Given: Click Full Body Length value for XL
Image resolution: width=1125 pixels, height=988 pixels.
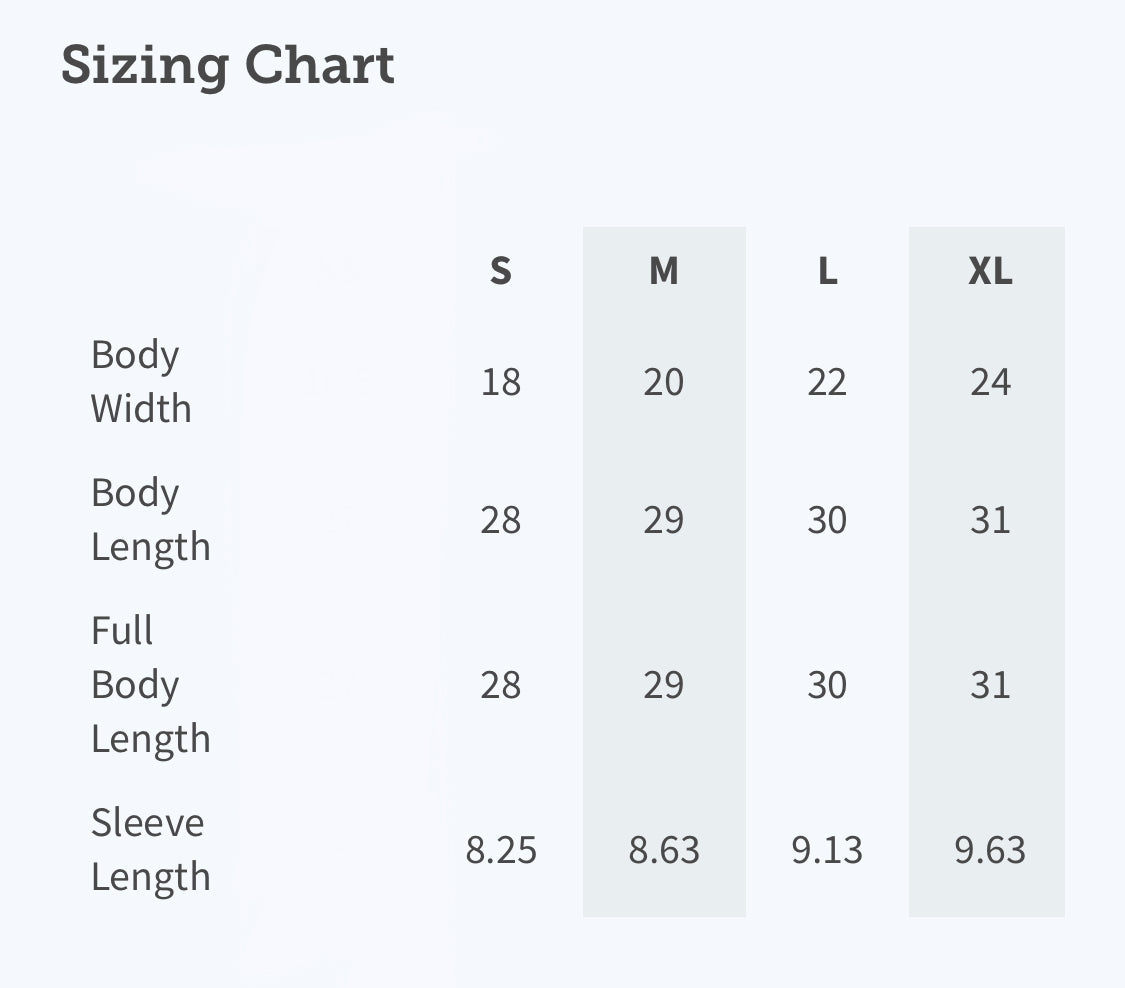Looking at the screenshot, I should click(x=990, y=685).
